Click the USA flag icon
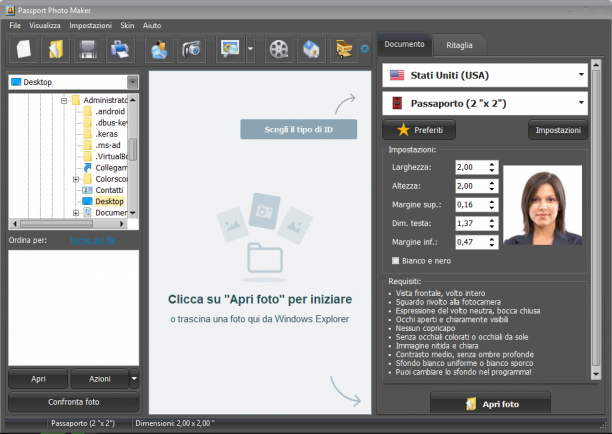The height and width of the screenshot is (434, 612). click(397, 75)
